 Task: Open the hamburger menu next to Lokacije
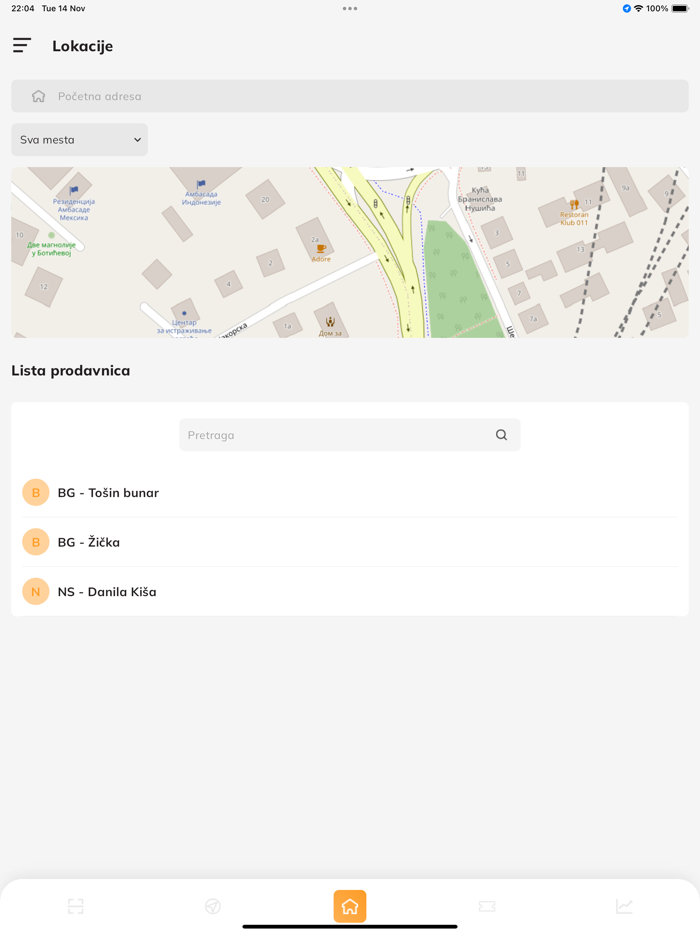[x=22, y=45]
